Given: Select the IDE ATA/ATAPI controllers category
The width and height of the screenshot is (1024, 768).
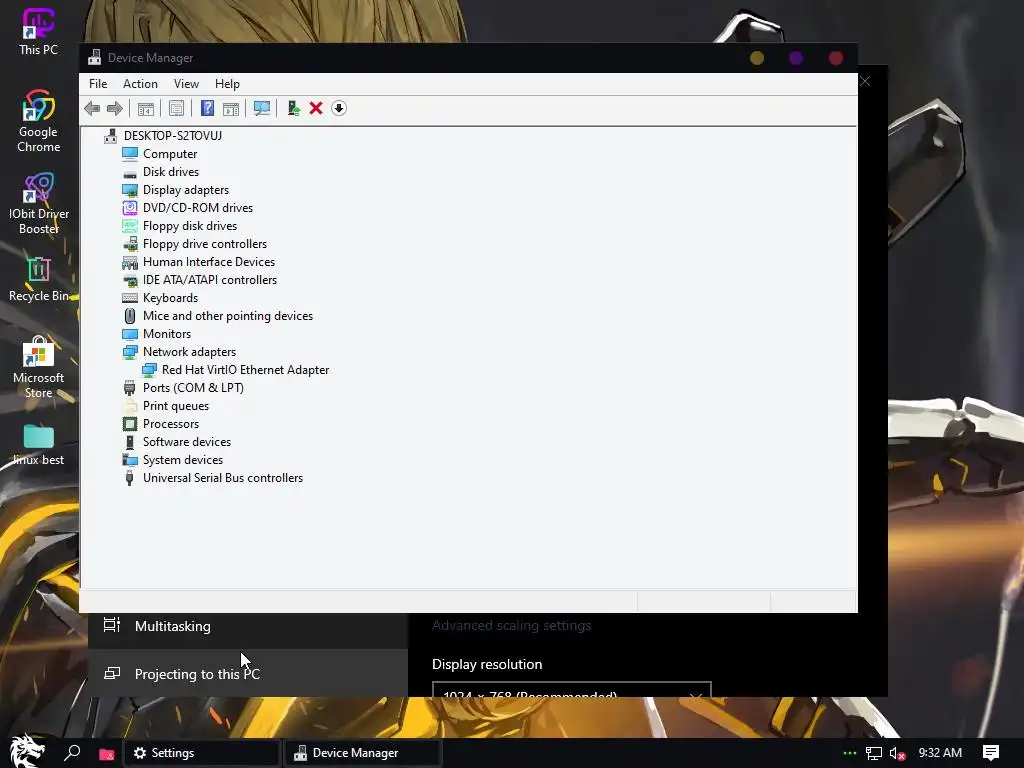Looking at the screenshot, I should point(210,280).
